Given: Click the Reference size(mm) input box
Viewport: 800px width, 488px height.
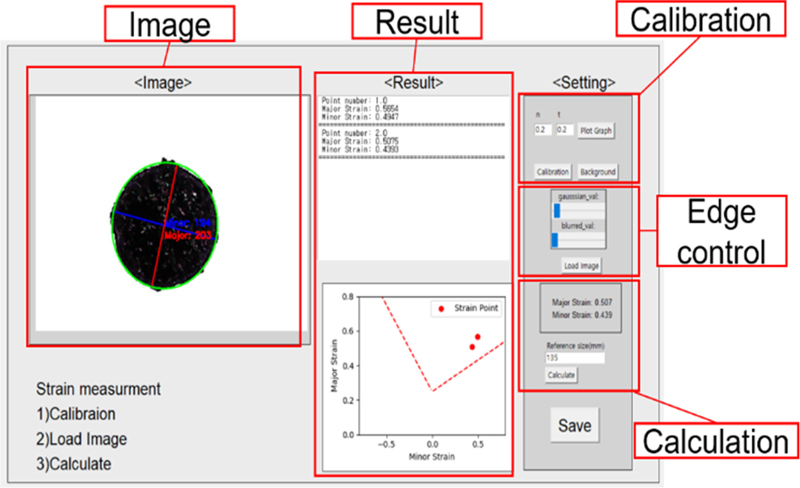Looking at the screenshot, I should coord(574,357).
